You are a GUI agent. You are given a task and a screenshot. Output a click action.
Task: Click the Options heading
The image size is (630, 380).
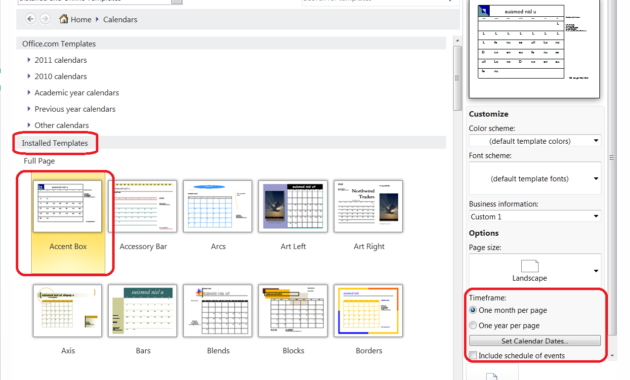(484, 233)
